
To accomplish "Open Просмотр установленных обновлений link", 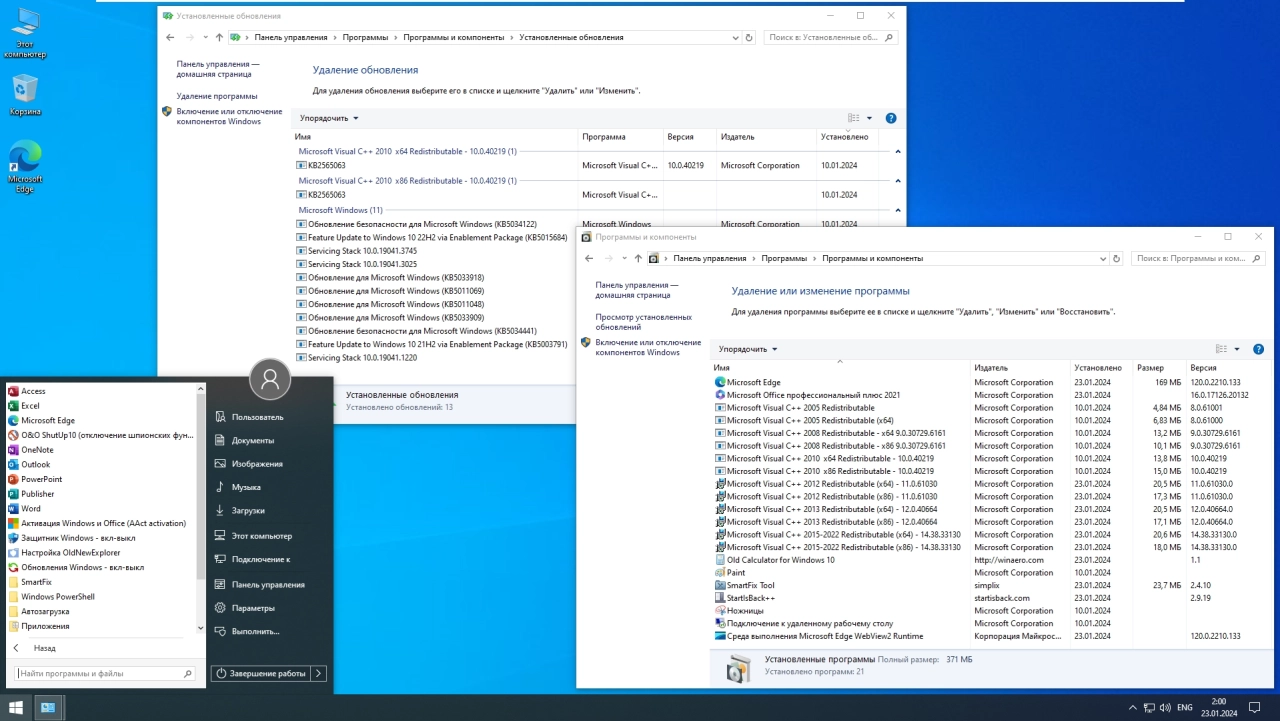I will click(643, 322).
